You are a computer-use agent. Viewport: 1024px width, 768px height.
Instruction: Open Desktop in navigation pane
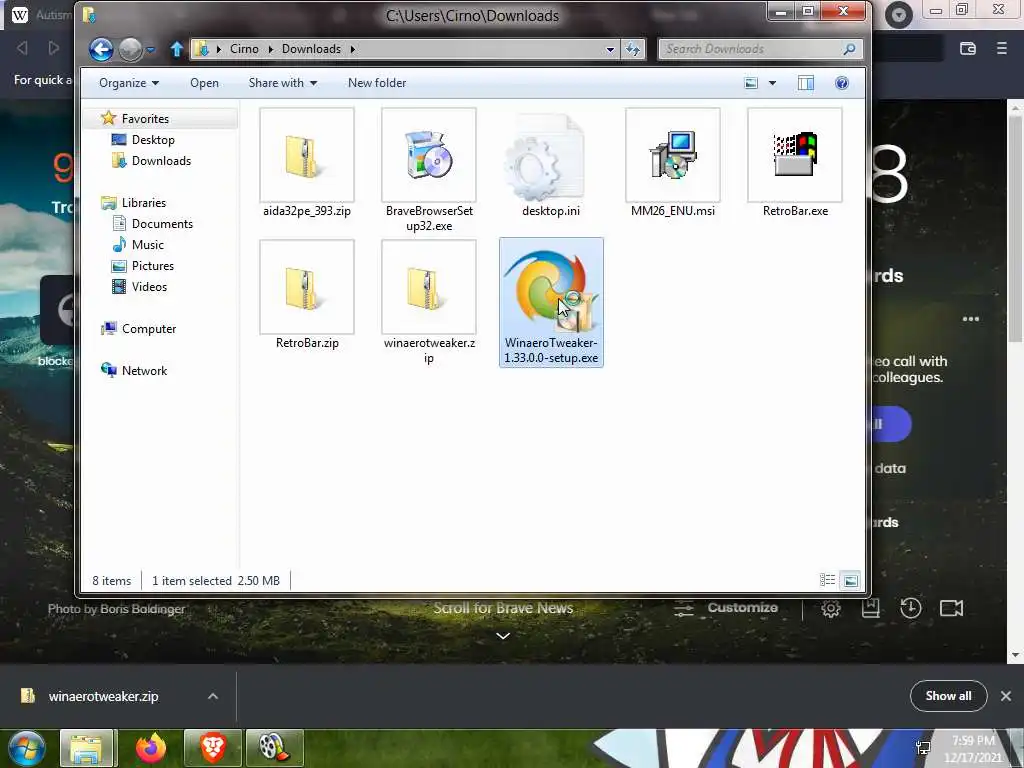[153, 140]
